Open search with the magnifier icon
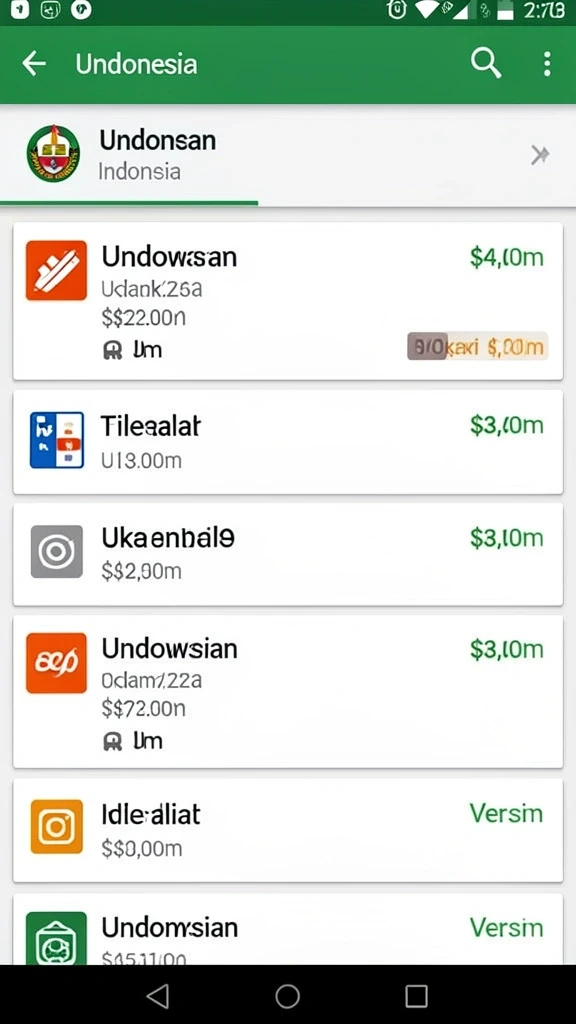576x1024 pixels. coord(486,64)
